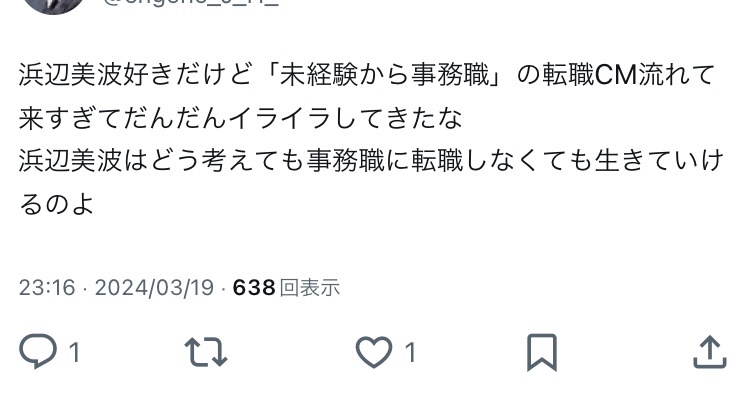Image resolution: width=750 pixels, height=420 pixels.
Task: Click the final line るのよ
Action: (x=56, y=204)
